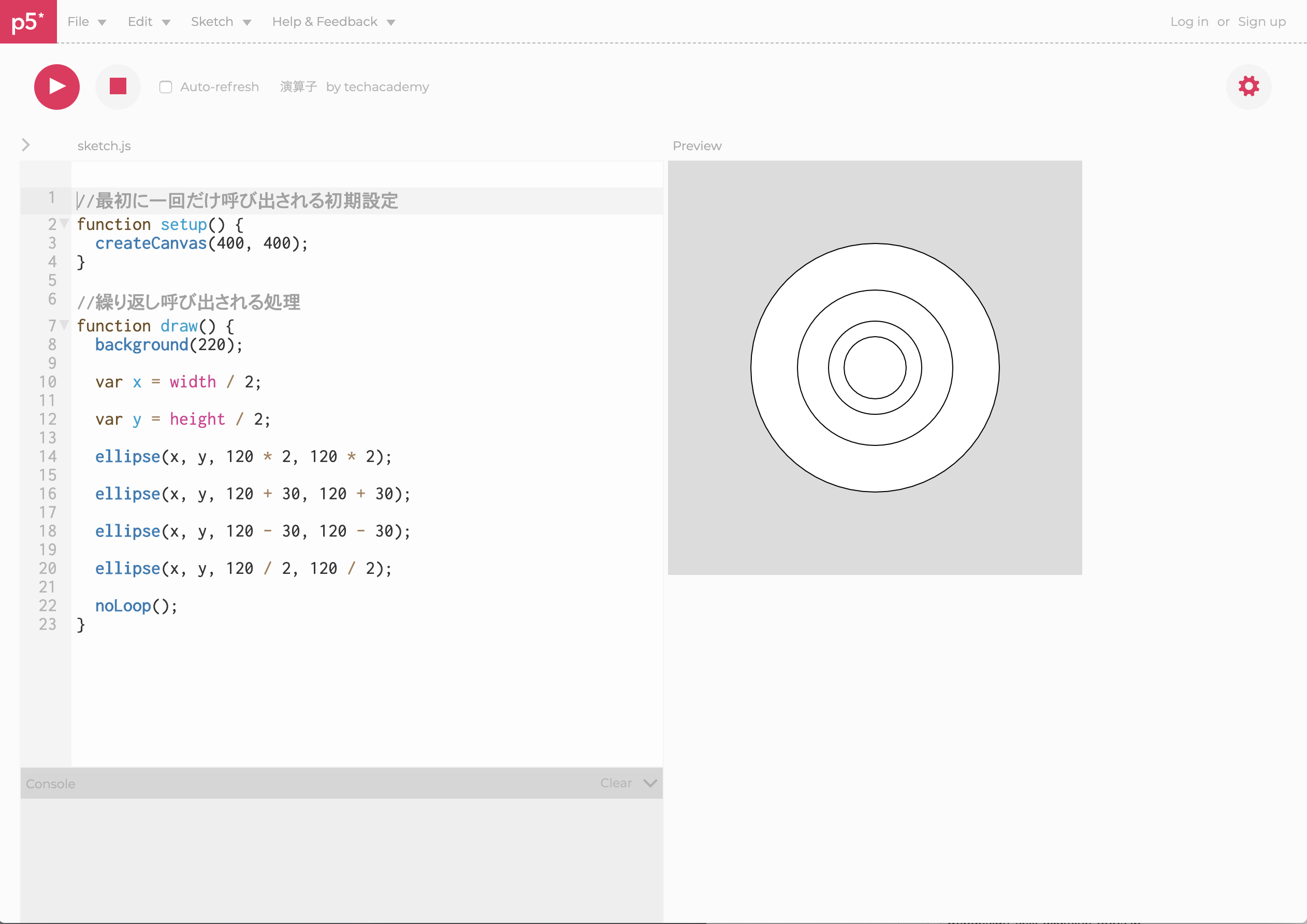The width and height of the screenshot is (1307, 924).
Task: Fold the setup function at line 2
Action: pos(65,223)
